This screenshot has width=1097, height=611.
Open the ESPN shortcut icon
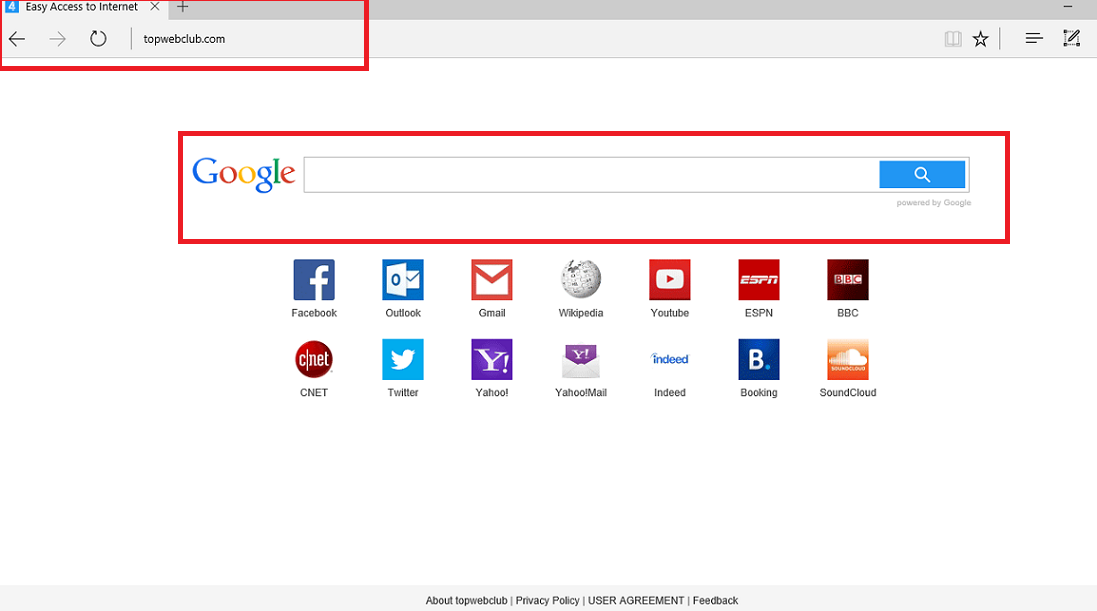tap(758, 280)
